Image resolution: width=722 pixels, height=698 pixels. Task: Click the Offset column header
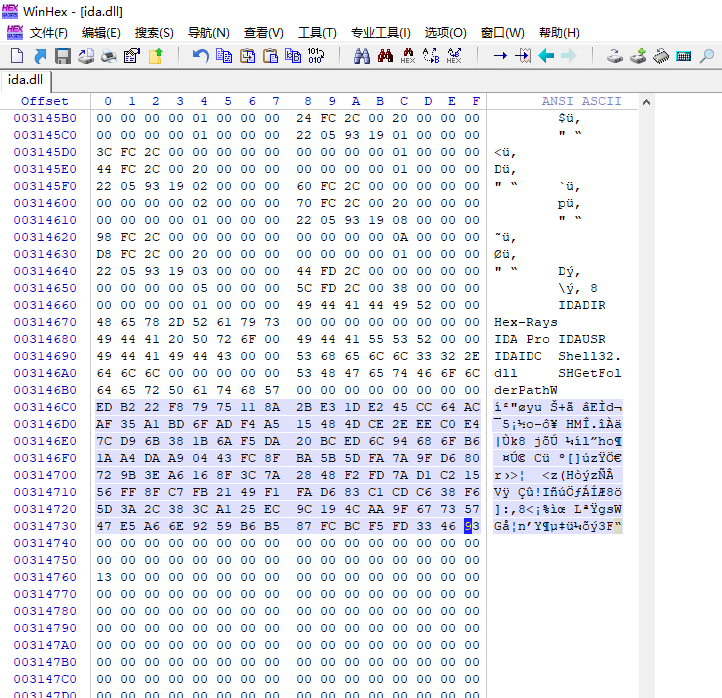45,101
